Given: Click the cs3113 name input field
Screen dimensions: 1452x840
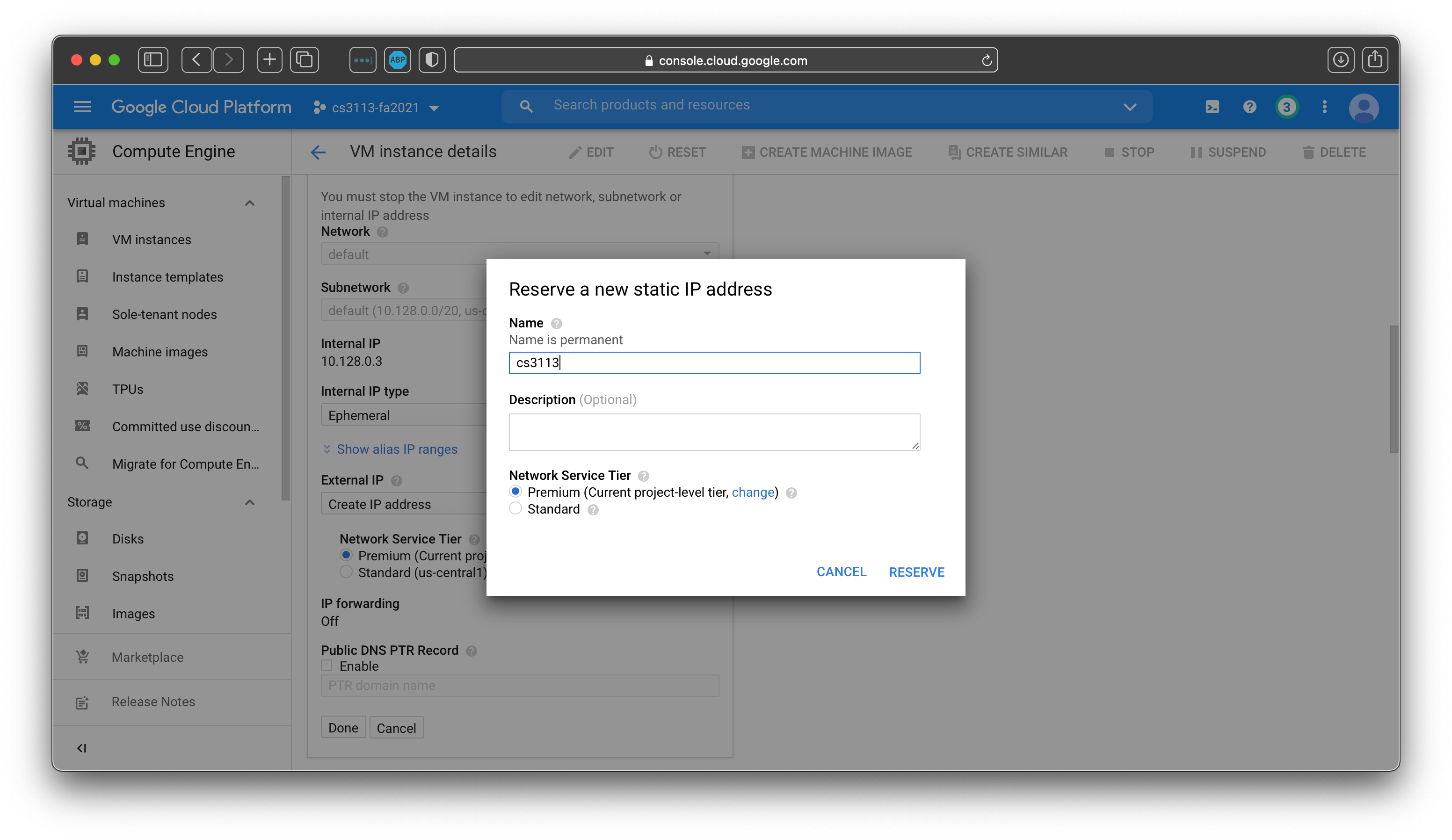Looking at the screenshot, I should click(x=714, y=362).
